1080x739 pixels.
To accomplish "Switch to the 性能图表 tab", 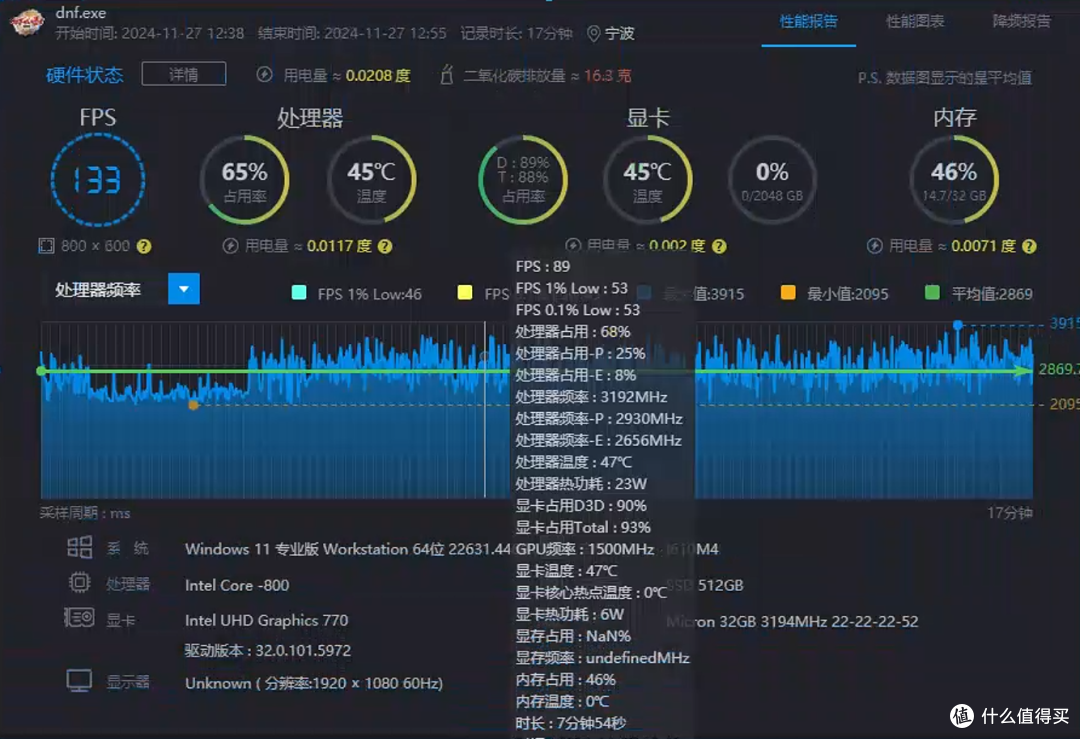I will 915,21.
